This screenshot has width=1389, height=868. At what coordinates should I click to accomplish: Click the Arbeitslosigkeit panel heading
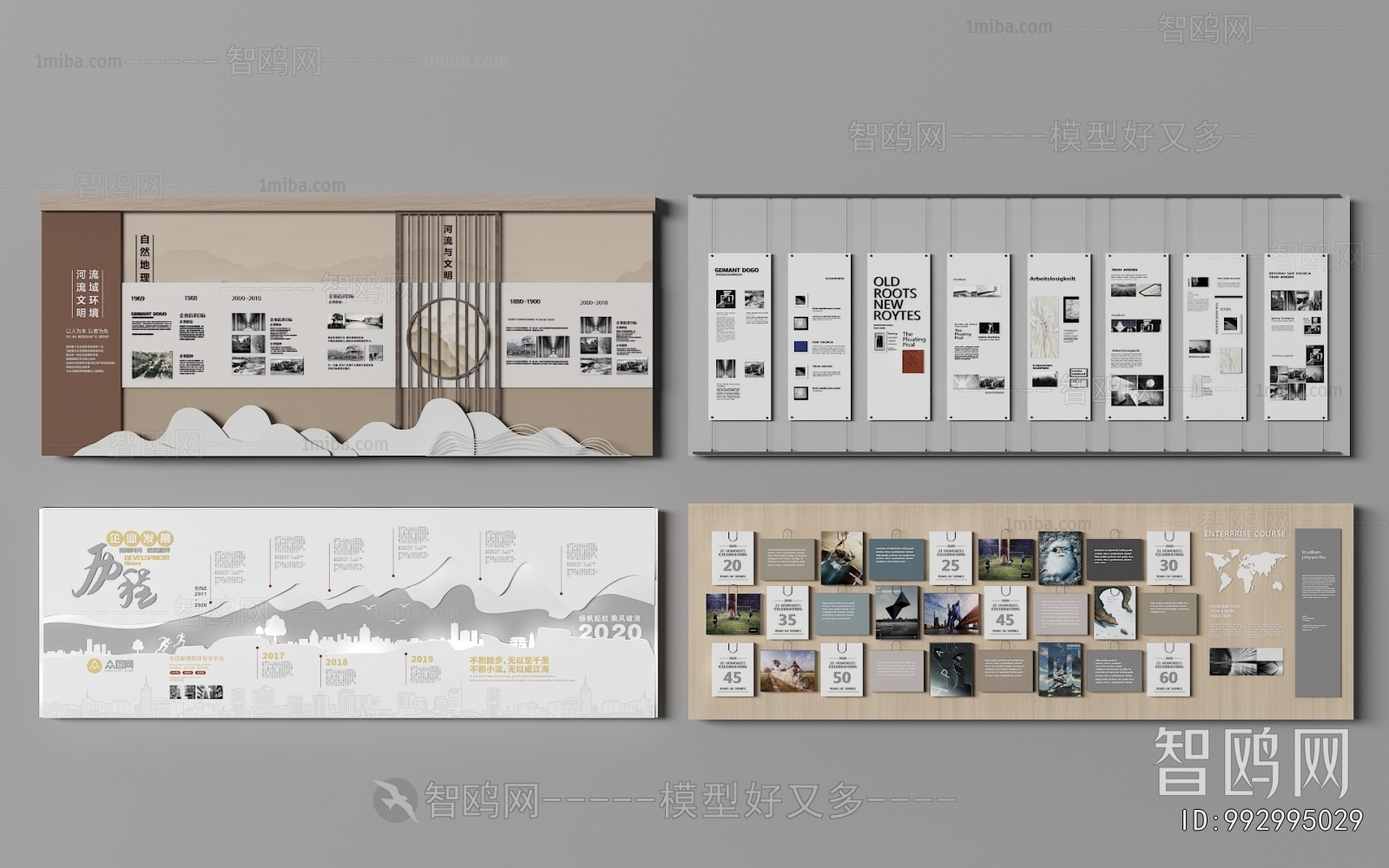click(1052, 279)
